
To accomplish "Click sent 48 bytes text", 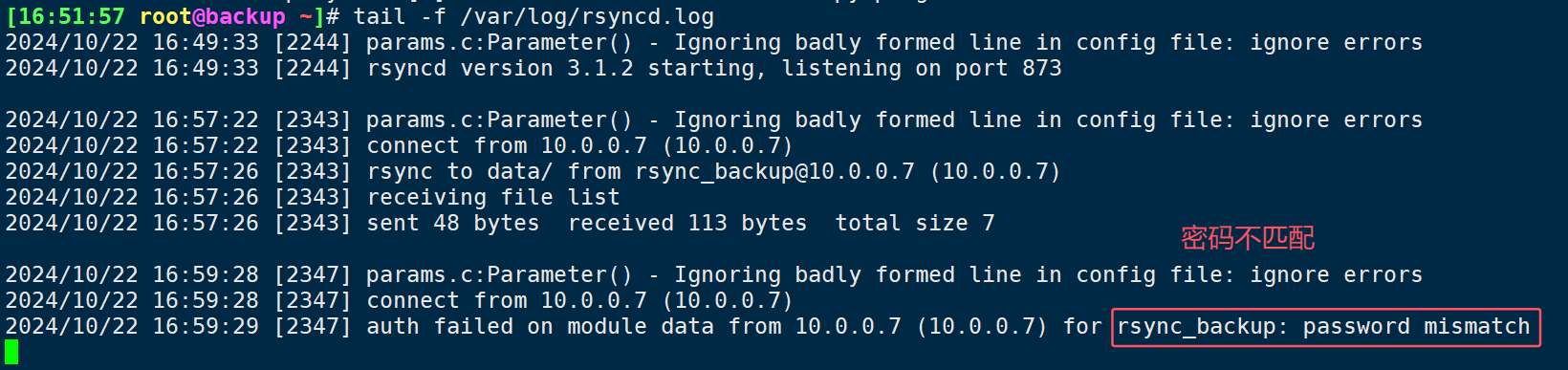I will pos(453,224).
